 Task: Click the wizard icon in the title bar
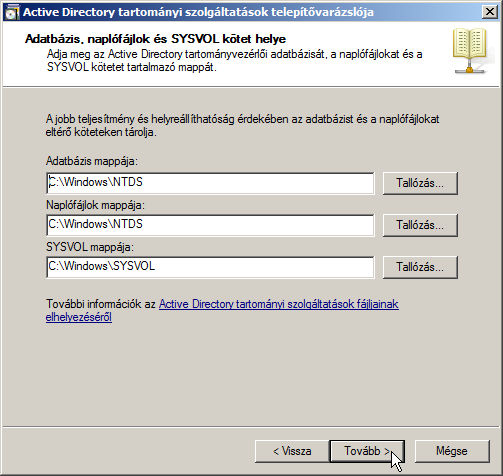coord(12,12)
